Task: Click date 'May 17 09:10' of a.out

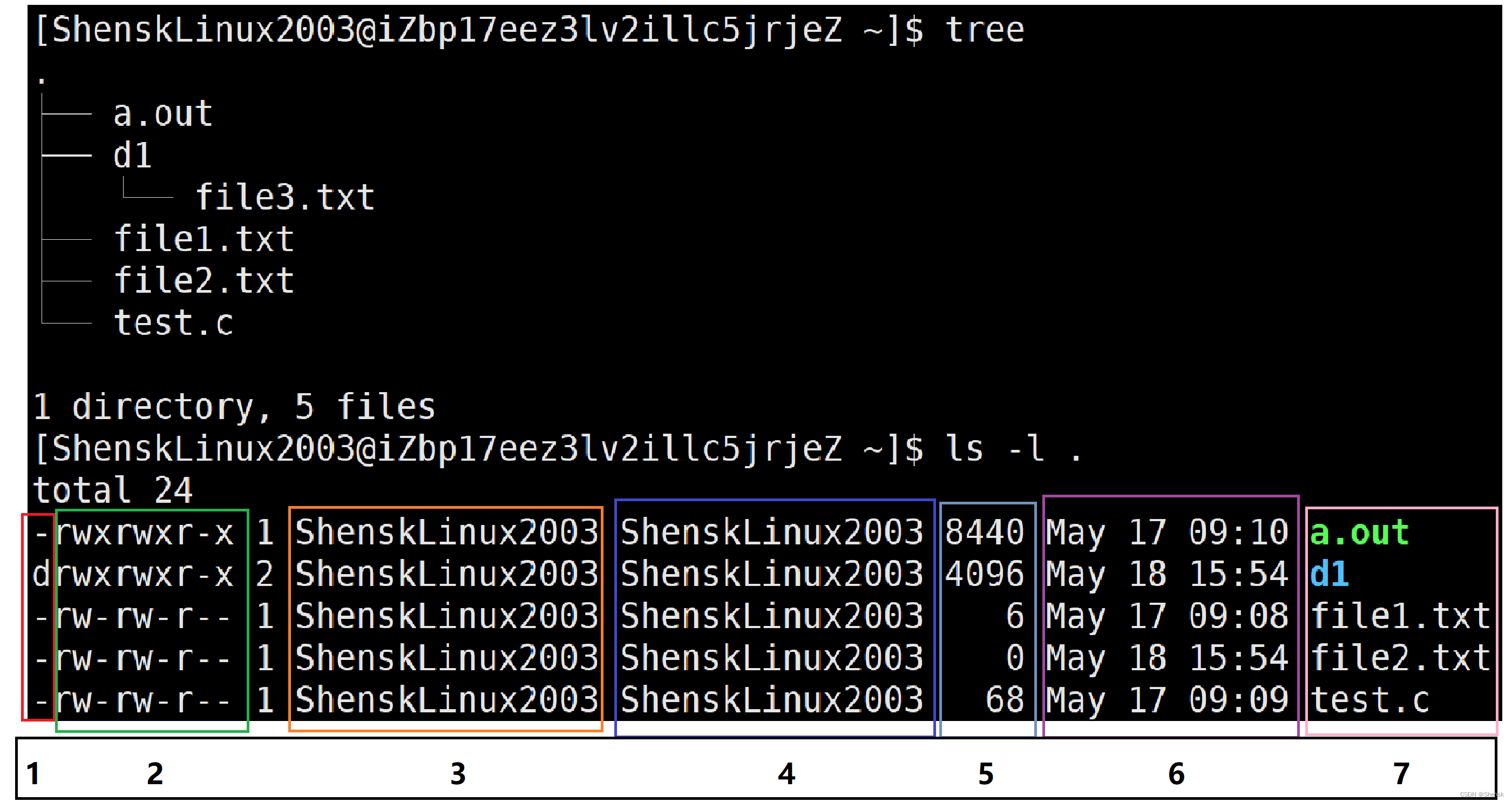Action: (1168, 533)
